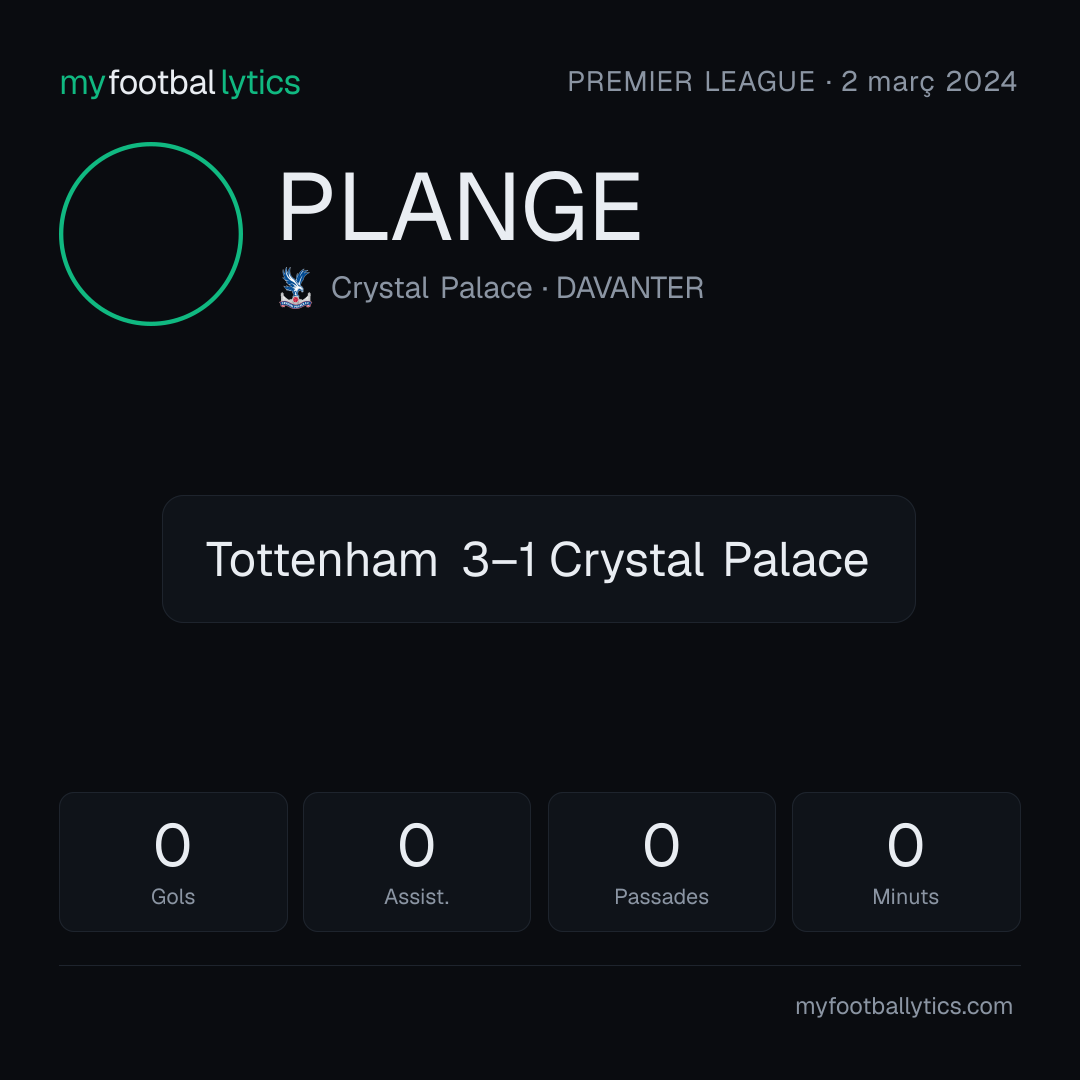Click the zero value above Gols
This screenshot has height=1080, width=1080.
(172, 844)
